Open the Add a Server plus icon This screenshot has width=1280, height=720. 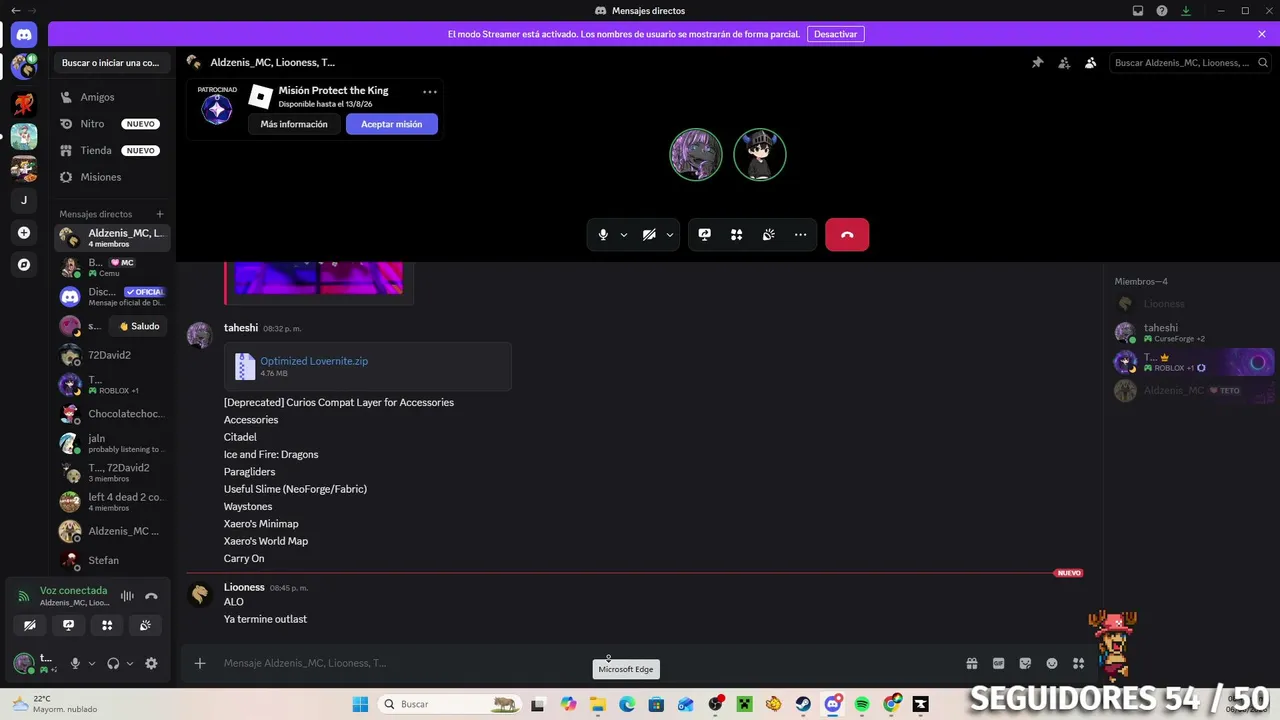pos(24,233)
